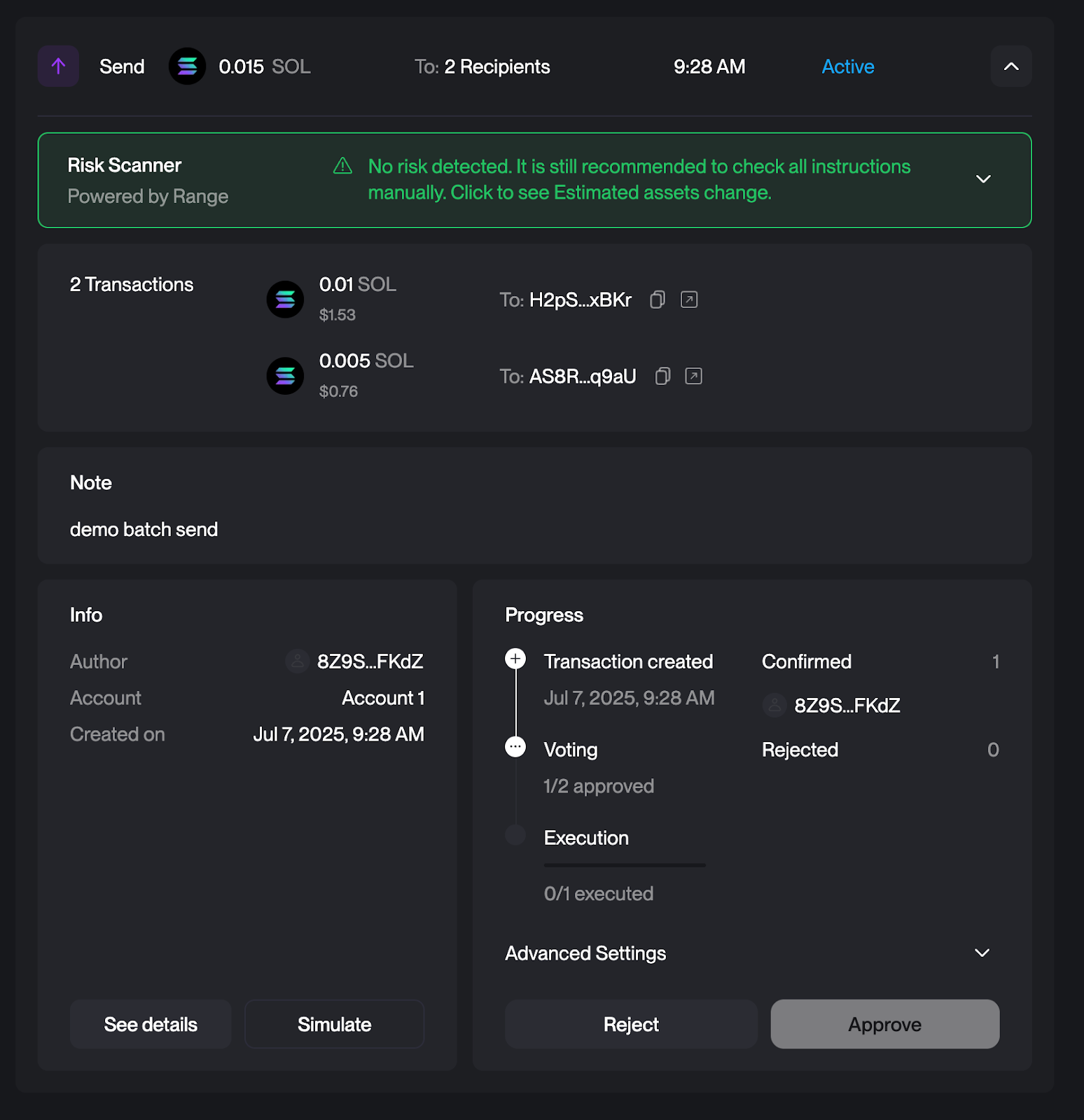Click author address 8Z9S...FKdZ in Info
This screenshot has width=1084, height=1120.
370,661
